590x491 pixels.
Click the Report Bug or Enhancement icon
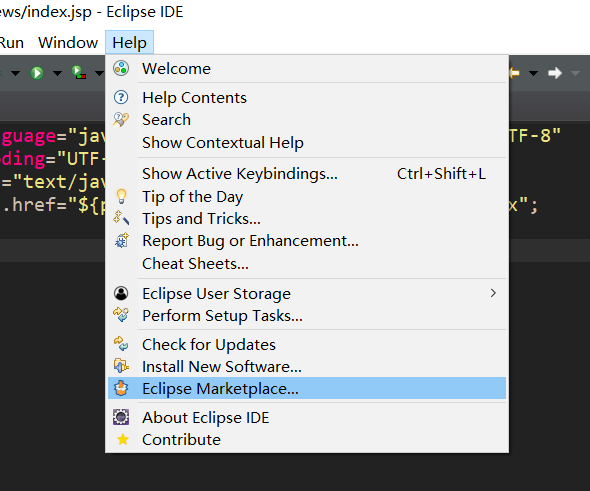[121, 240]
